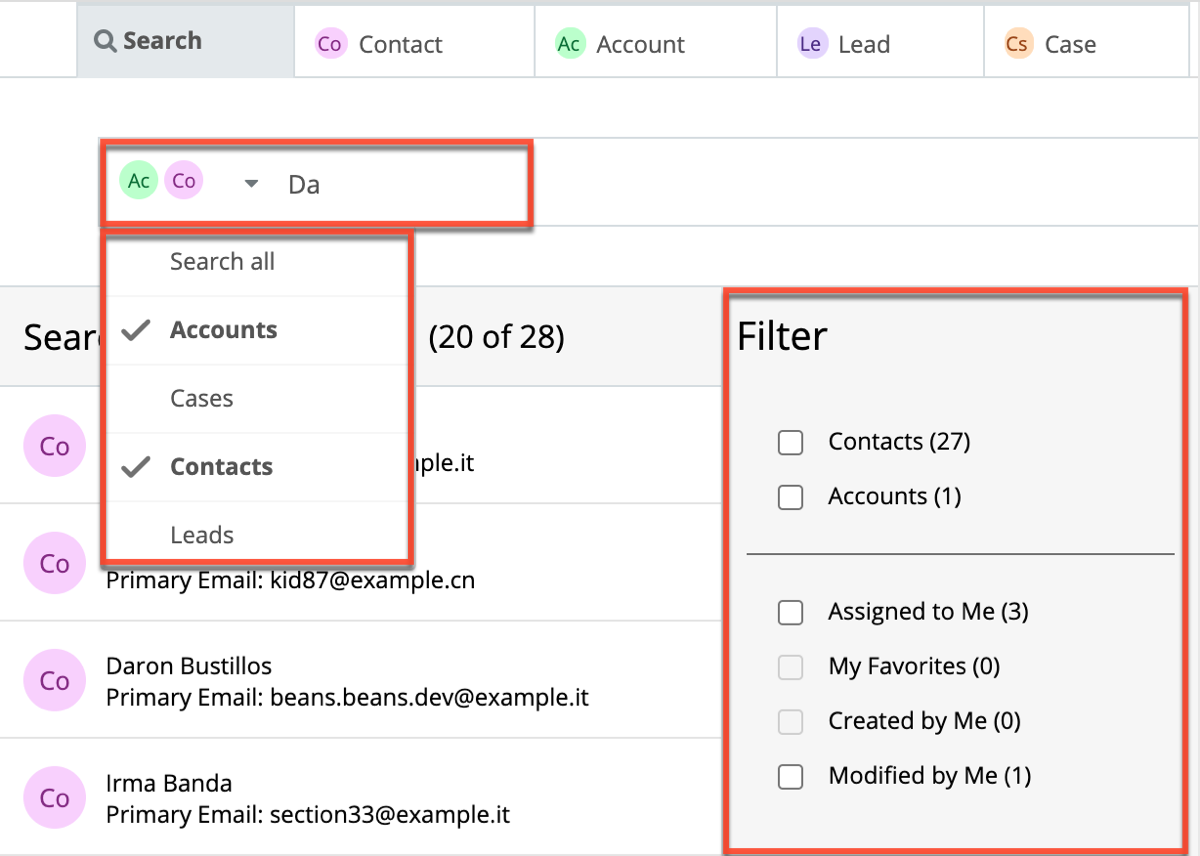Image resolution: width=1200 pixels, height=856 pixels.
Task: Tick the Assigned to Me filter
Action: coord(790,612)
